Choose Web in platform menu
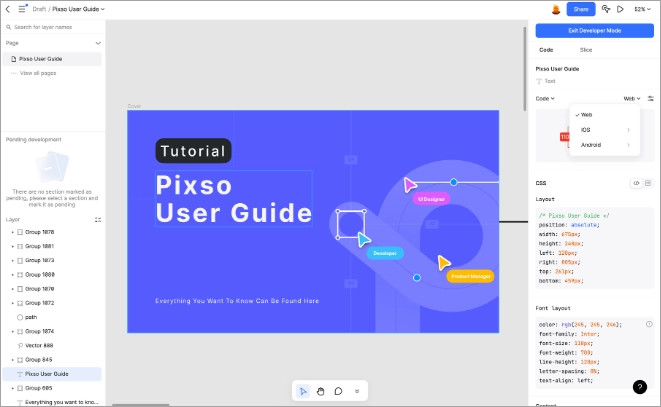 click(605, 115)
